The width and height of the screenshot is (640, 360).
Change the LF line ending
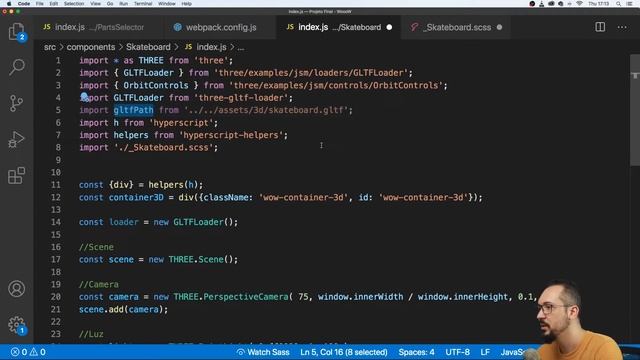[485, 352]
